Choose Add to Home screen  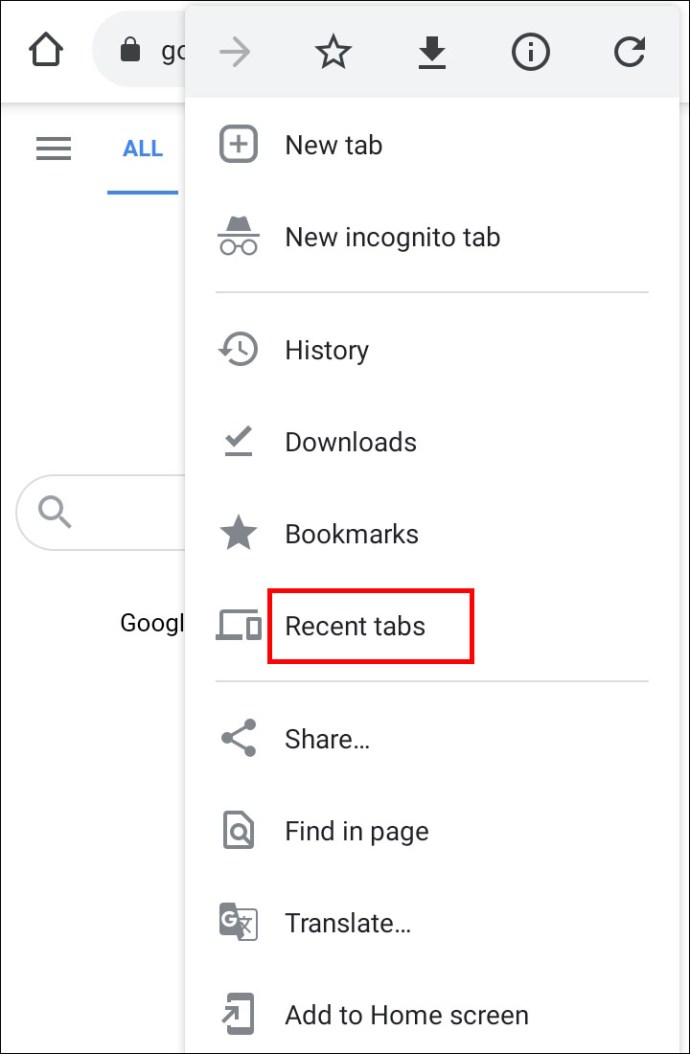coord(406,1014)
